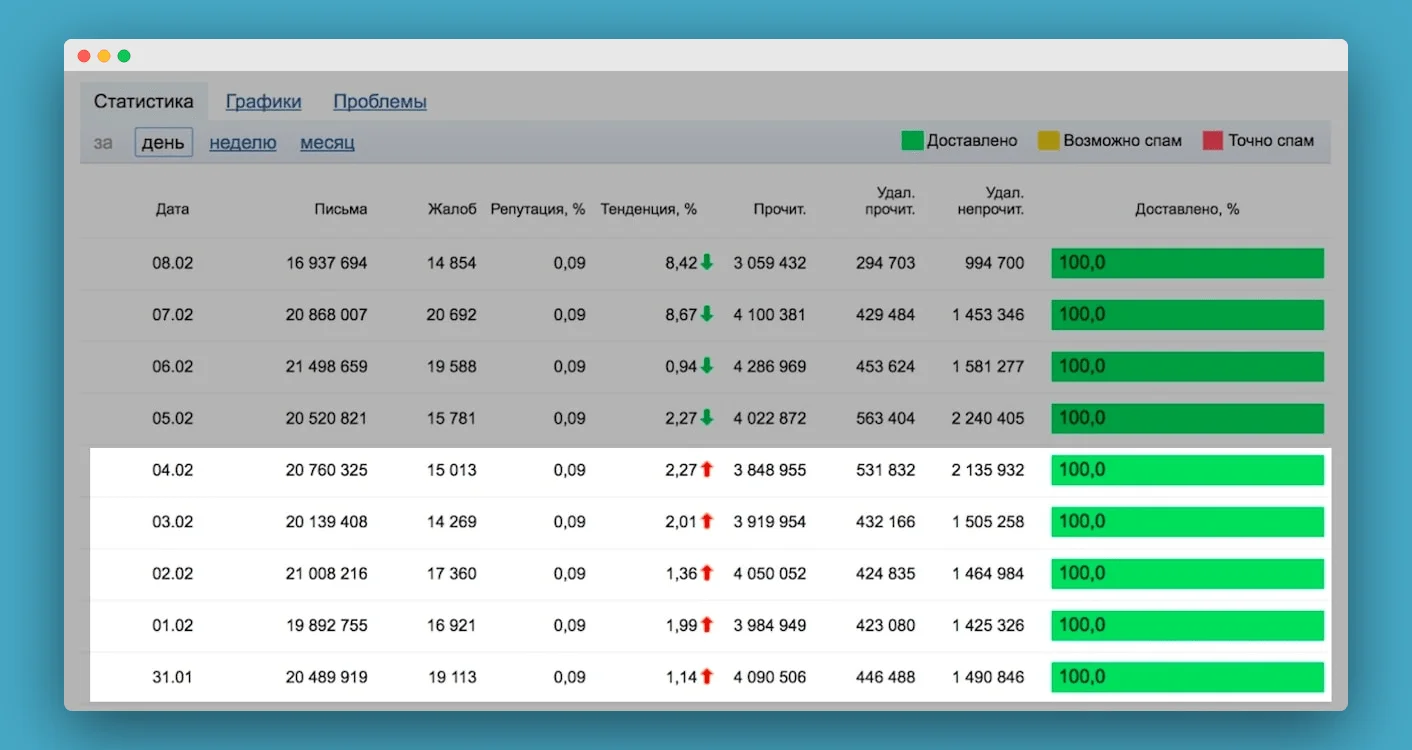Click the red up arrow in 02.02 row
Screen dimensions: 1412x750
click(707, 573)
